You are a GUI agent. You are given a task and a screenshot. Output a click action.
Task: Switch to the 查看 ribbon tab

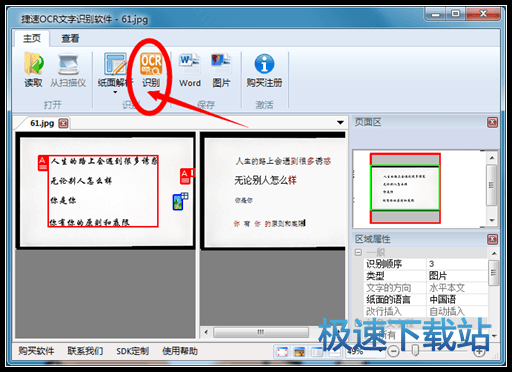(x=70, y=39)
